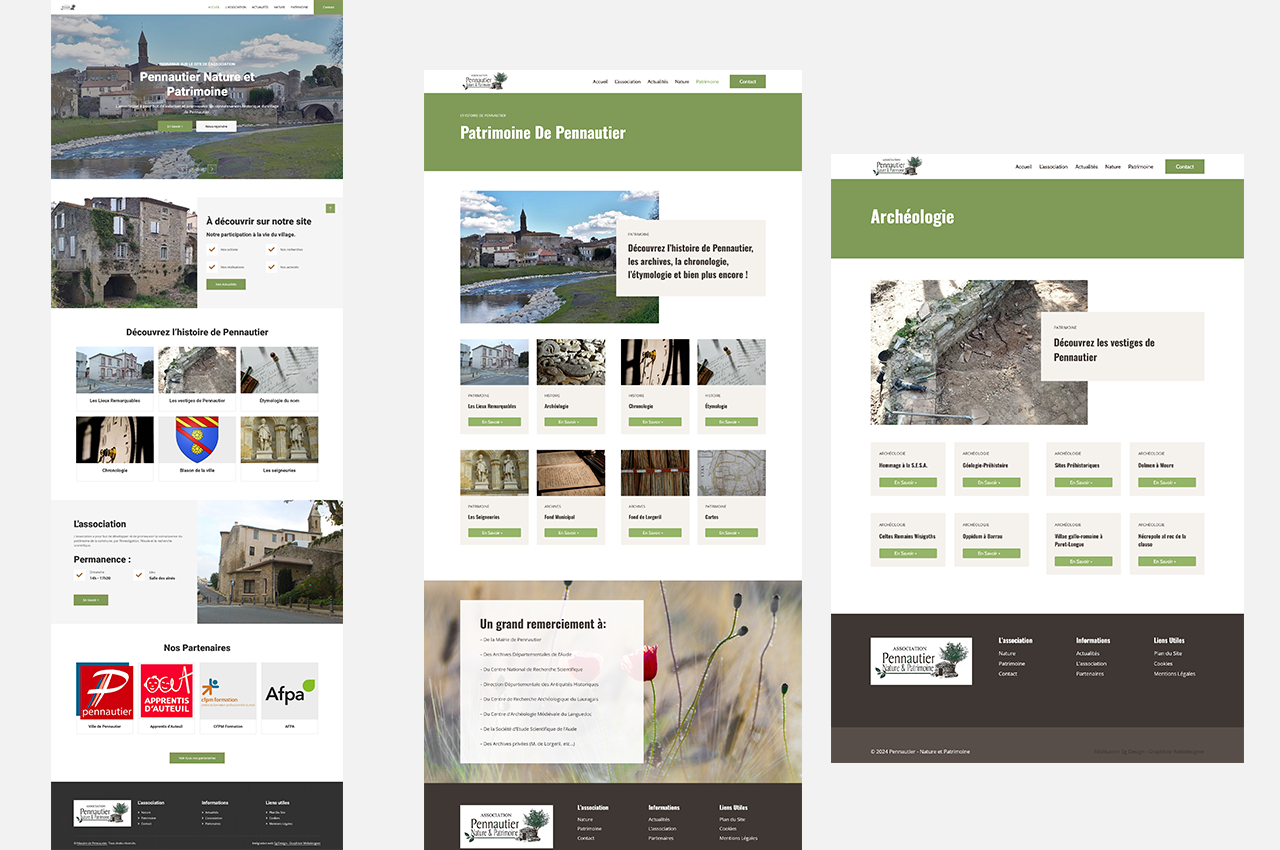Click "En Savoir +" under Dolmen à Moure
1280x850 pixels.
[1167, 483]
